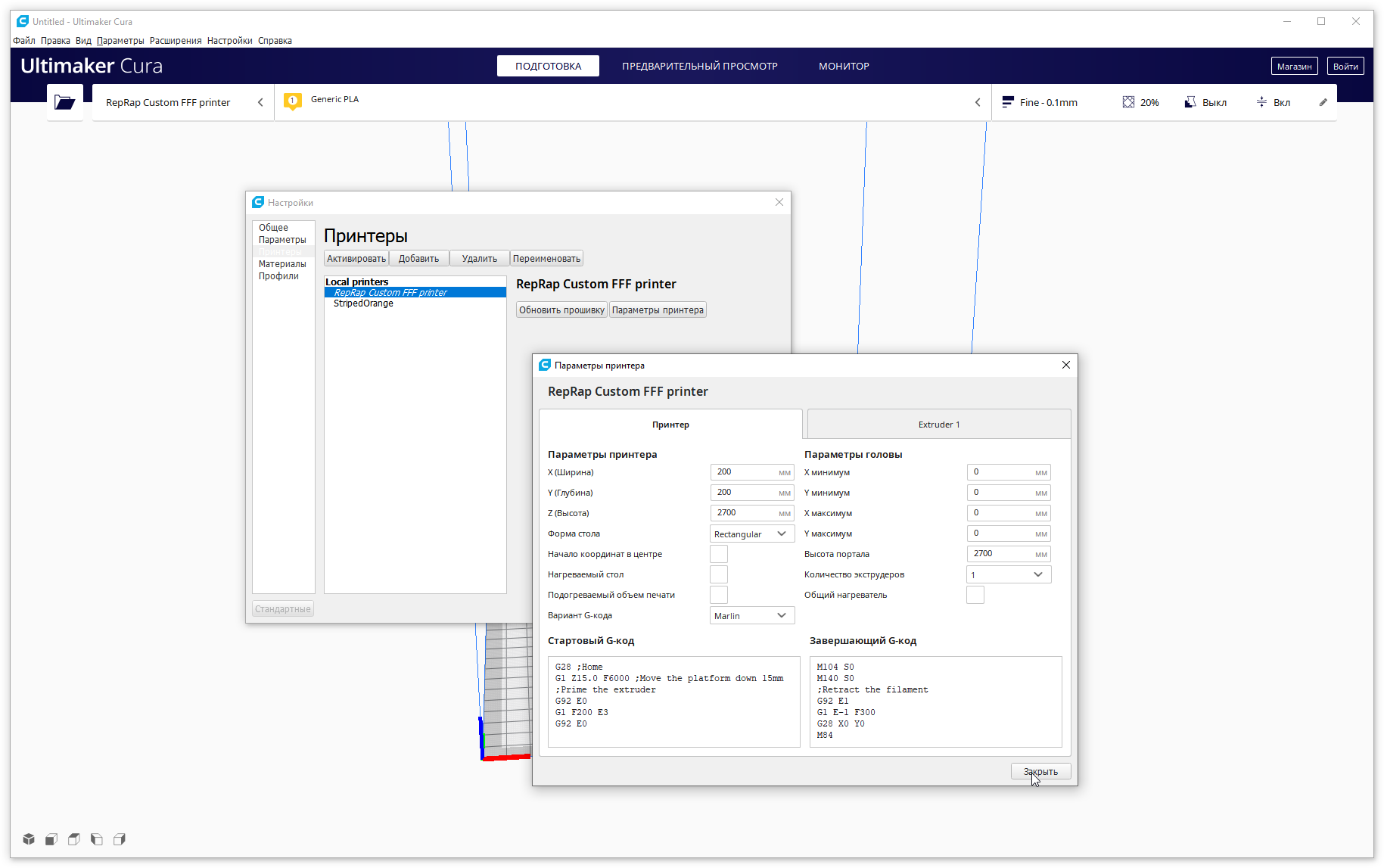Screen dimensions: 1384x868
Task: Select the top view cube icon
Action: pos(74,838)
